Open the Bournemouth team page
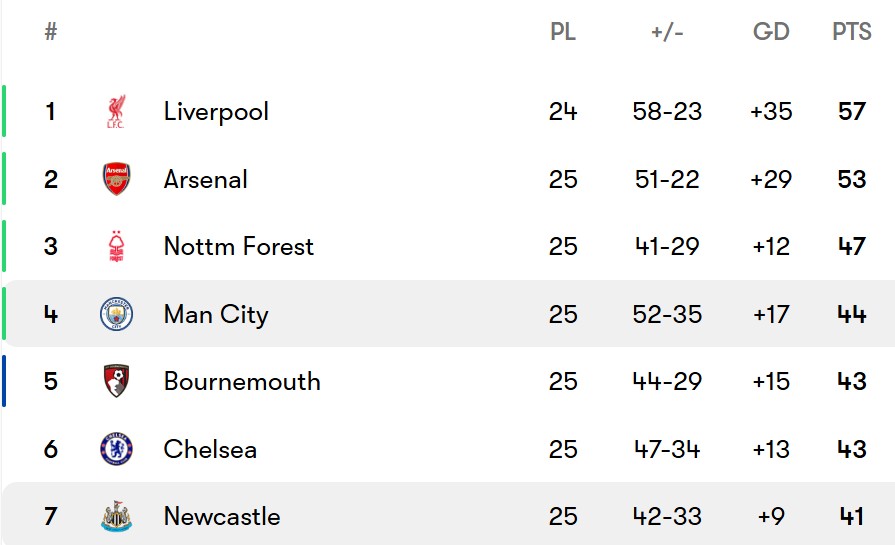 242,381
